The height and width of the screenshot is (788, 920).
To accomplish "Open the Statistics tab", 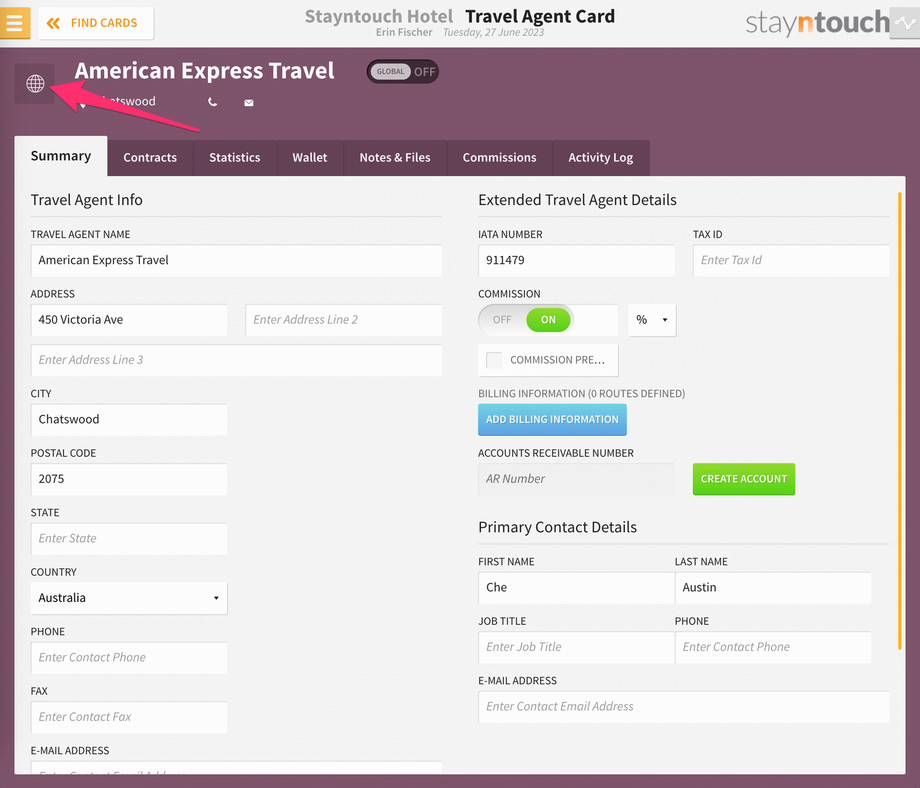I will (235, 157).
